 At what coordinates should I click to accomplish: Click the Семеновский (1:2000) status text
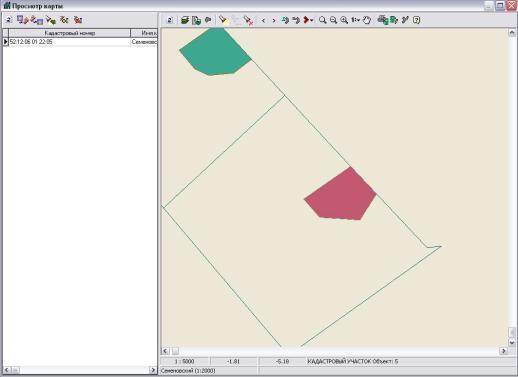(x=188, y=371)
